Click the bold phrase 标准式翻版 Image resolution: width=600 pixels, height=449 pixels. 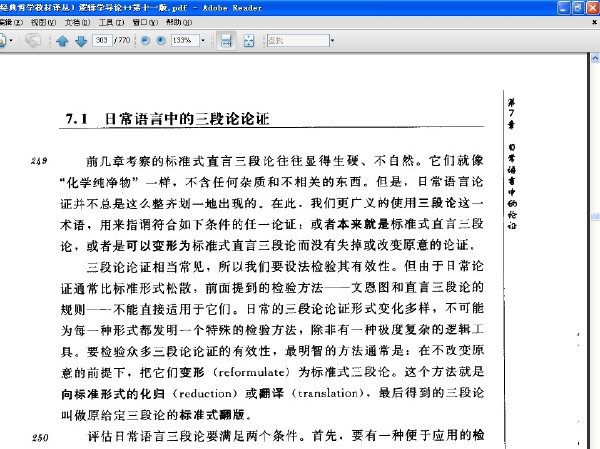click(211, 415)
